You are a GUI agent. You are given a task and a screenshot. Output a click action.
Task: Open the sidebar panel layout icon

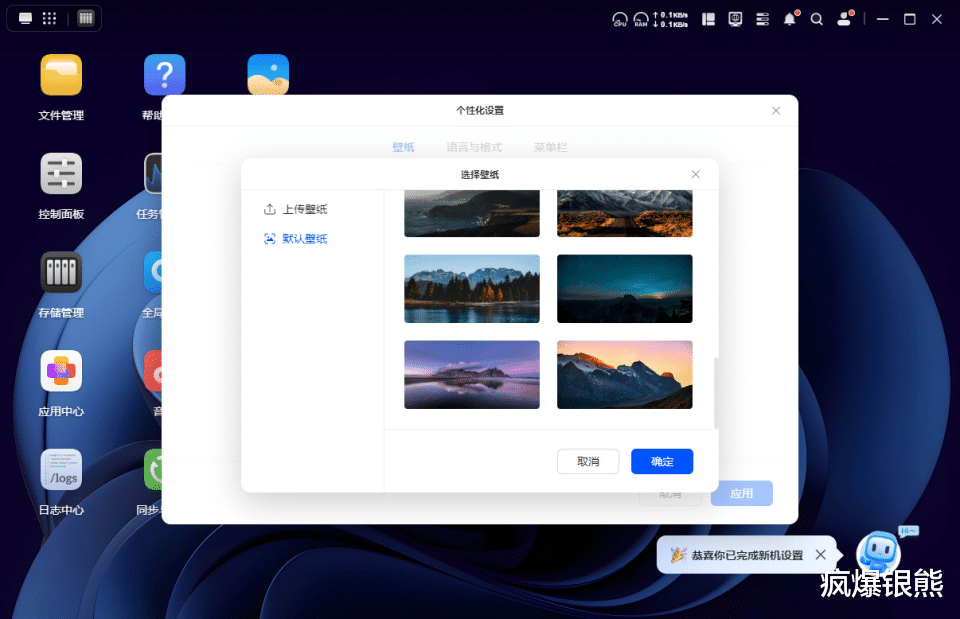(x=708, y=20)
